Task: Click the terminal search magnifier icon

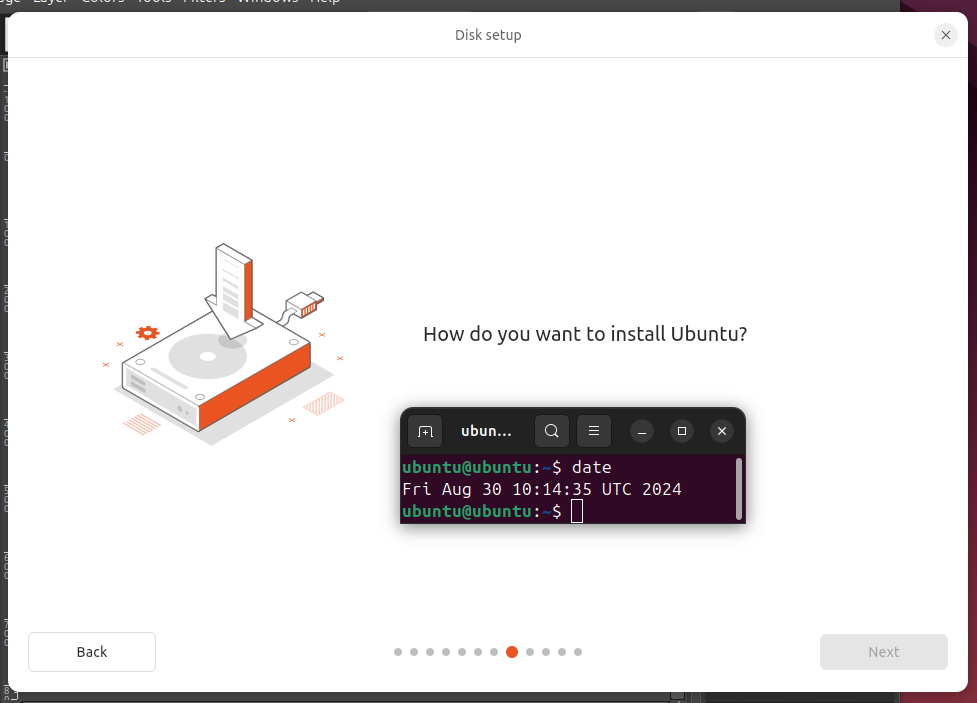Action: (551, 431)
